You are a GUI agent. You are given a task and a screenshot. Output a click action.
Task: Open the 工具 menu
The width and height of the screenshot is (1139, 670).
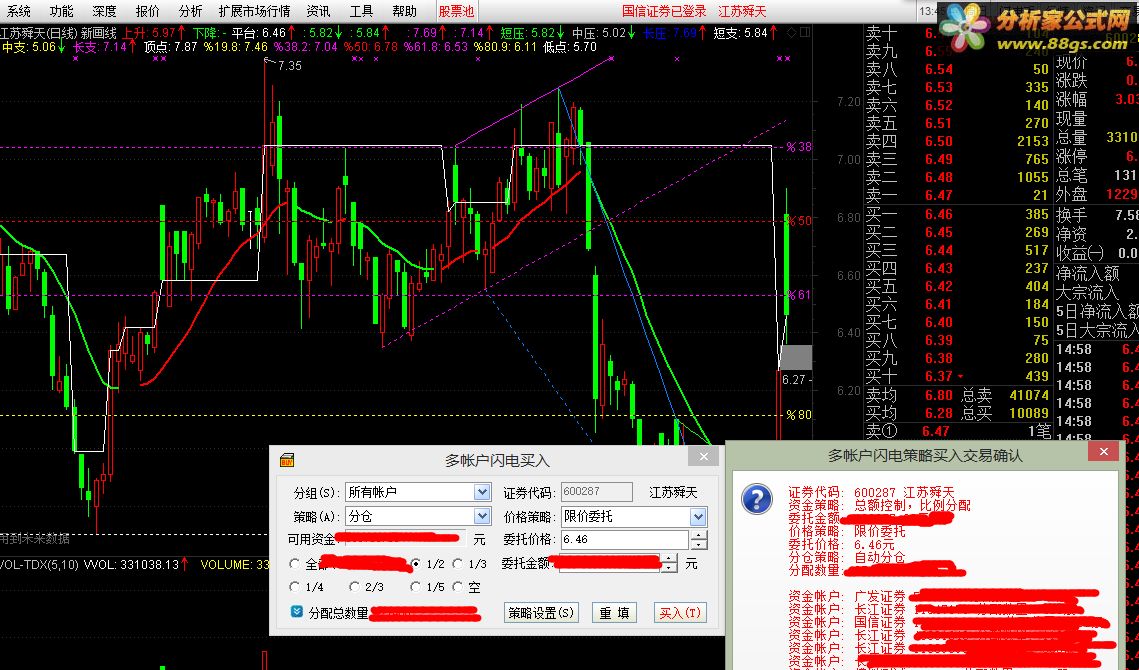361,11
